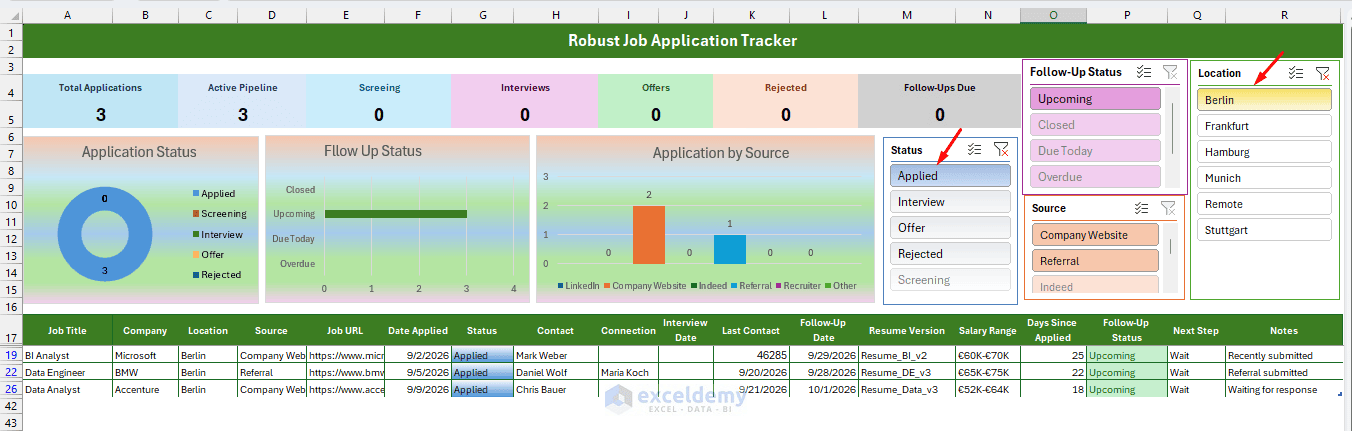Pick Referral in Source slicer
This screenshot has width=1352, height=431.
coord(1095,261)
